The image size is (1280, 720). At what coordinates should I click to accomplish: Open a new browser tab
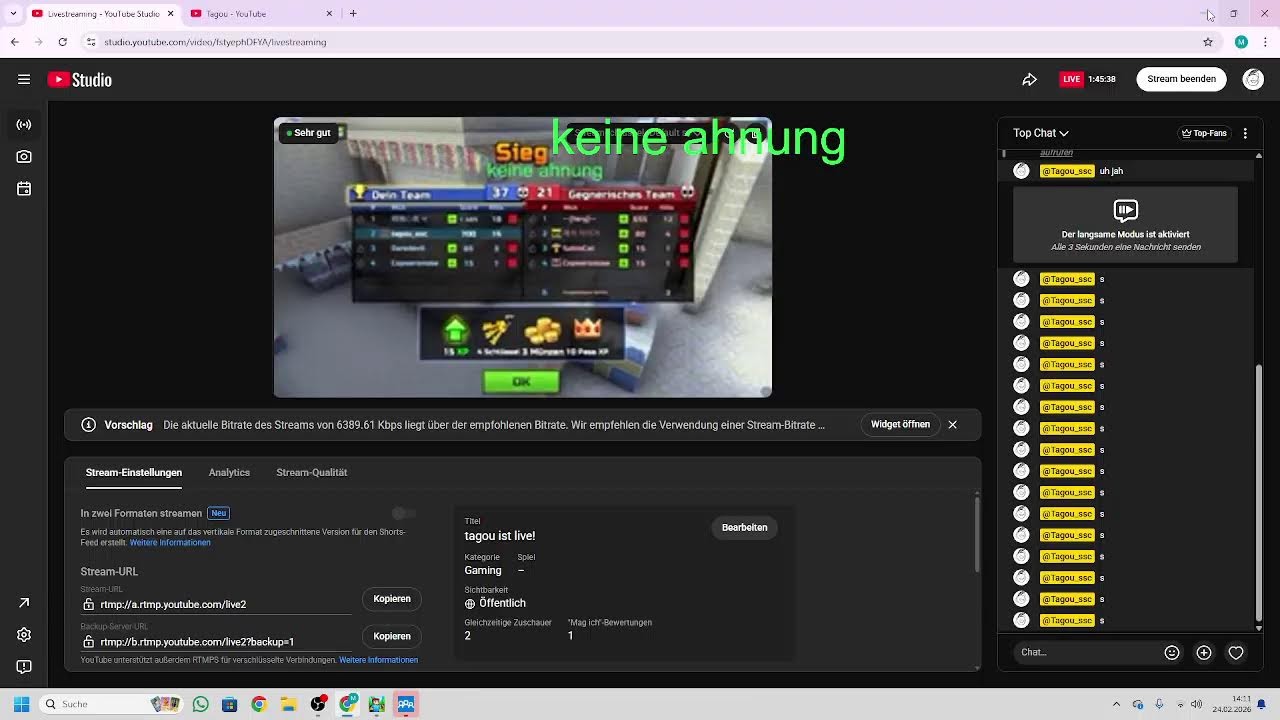point(353,13)
